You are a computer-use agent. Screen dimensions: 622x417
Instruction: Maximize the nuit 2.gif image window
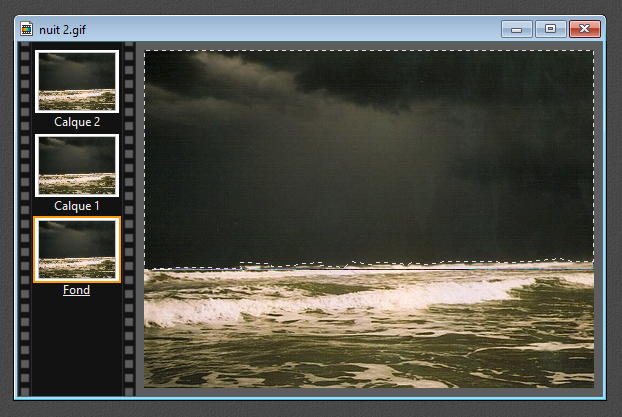[548, 29]
